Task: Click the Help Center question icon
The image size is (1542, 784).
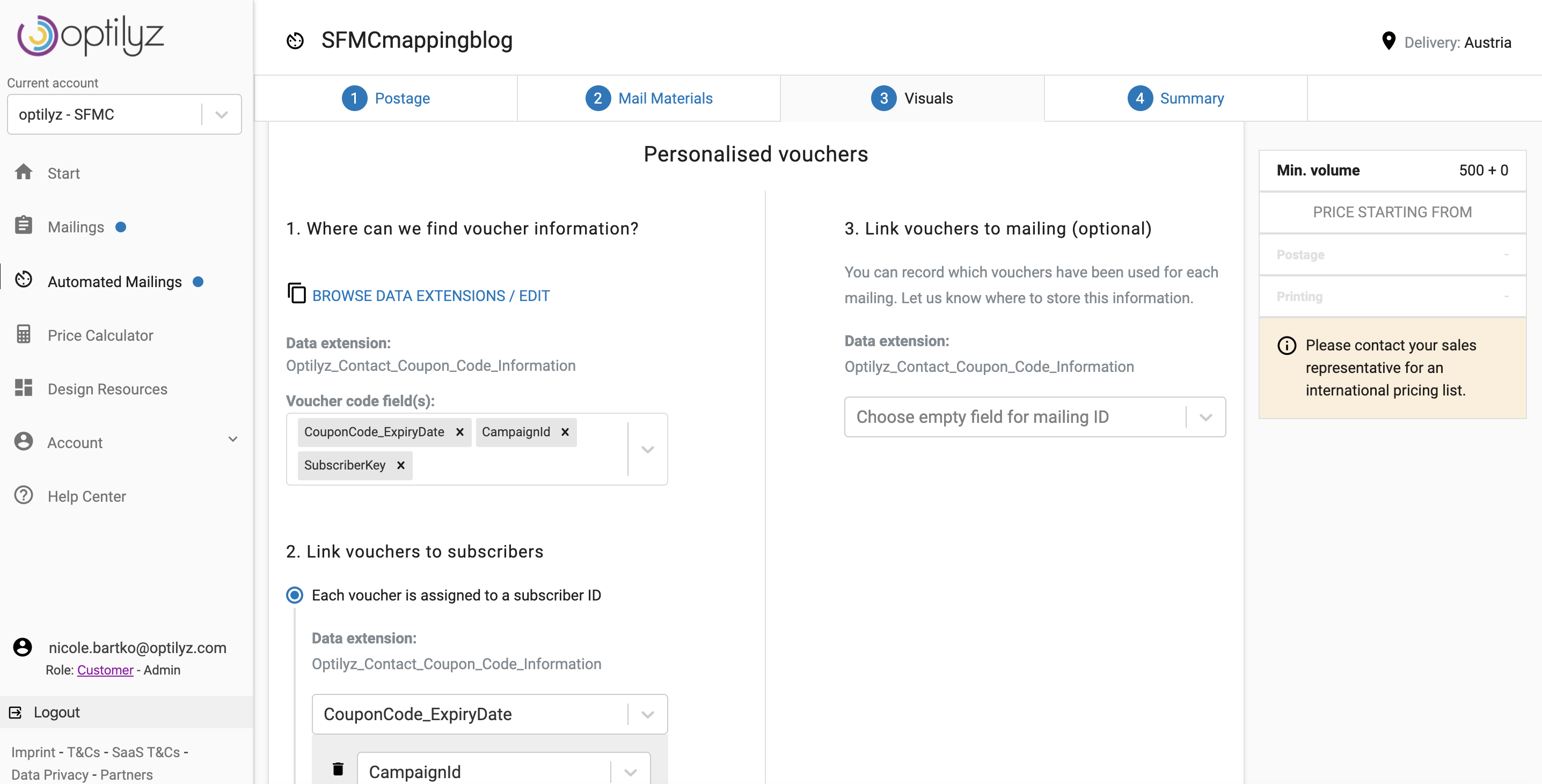Action: (x=23, y=495)
